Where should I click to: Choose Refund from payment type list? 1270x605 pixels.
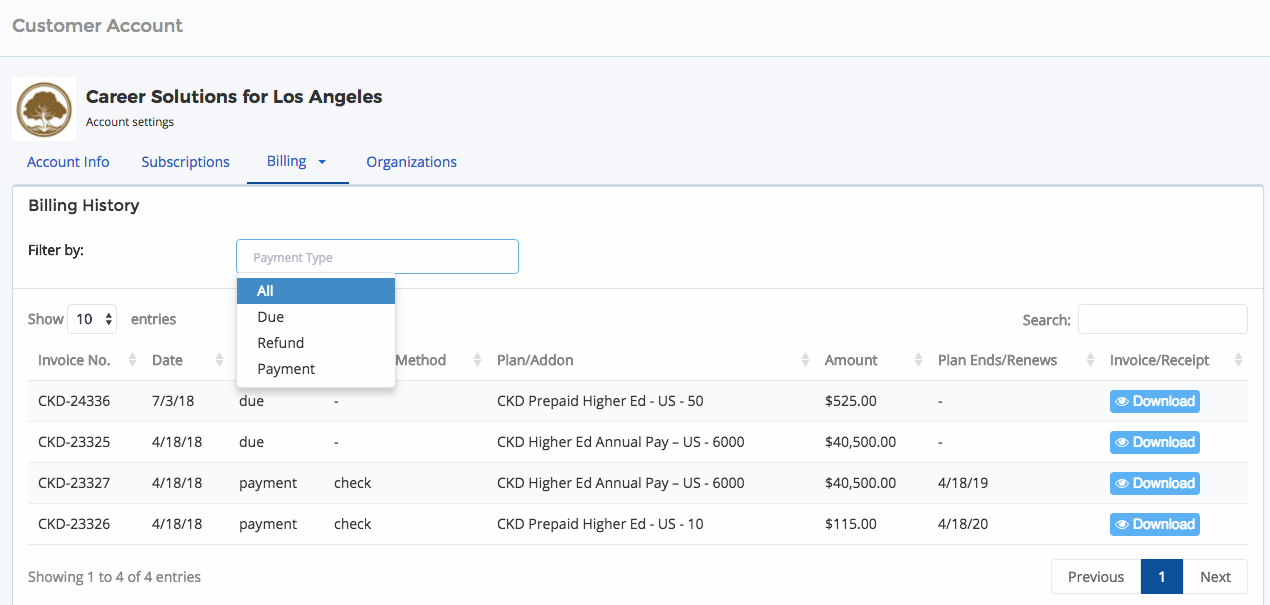click(x=316, y=343)
